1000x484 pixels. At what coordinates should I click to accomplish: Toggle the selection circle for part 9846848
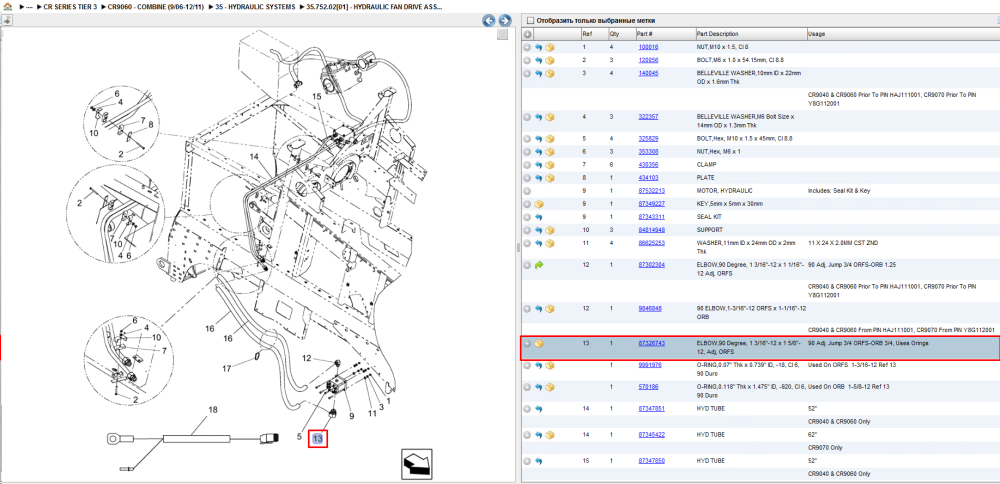pyautogui.click(x=527, y=309)
